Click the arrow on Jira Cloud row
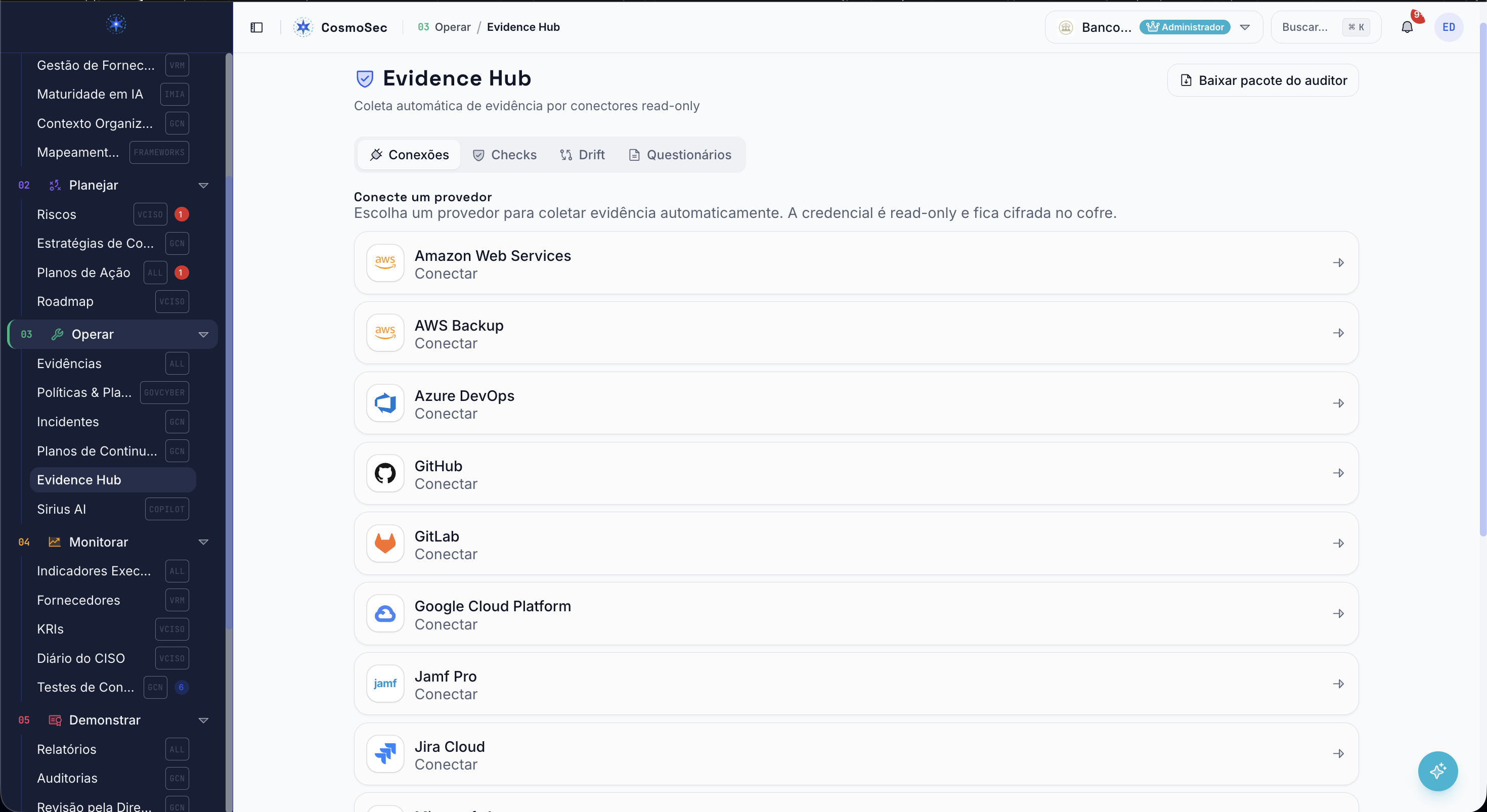This screenshot has width=1487, height=812. (x=1339, y=754)
